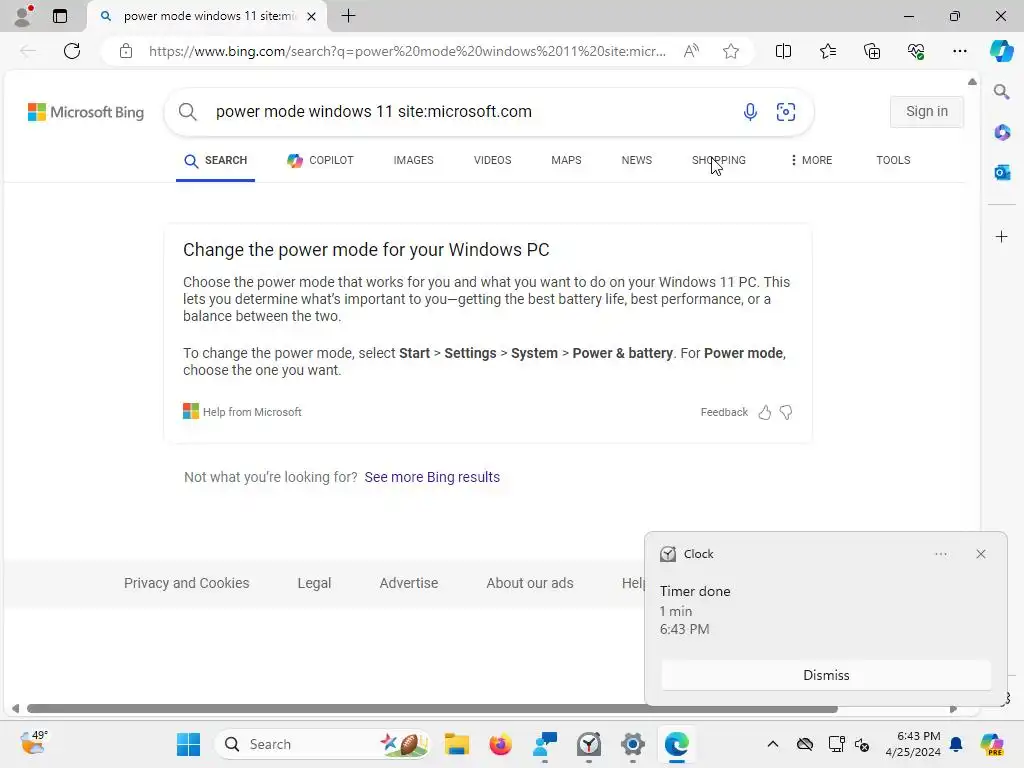The image size is (1024, 768).
Task: Customize sidebar plus button
Action: pos(1002,236)
